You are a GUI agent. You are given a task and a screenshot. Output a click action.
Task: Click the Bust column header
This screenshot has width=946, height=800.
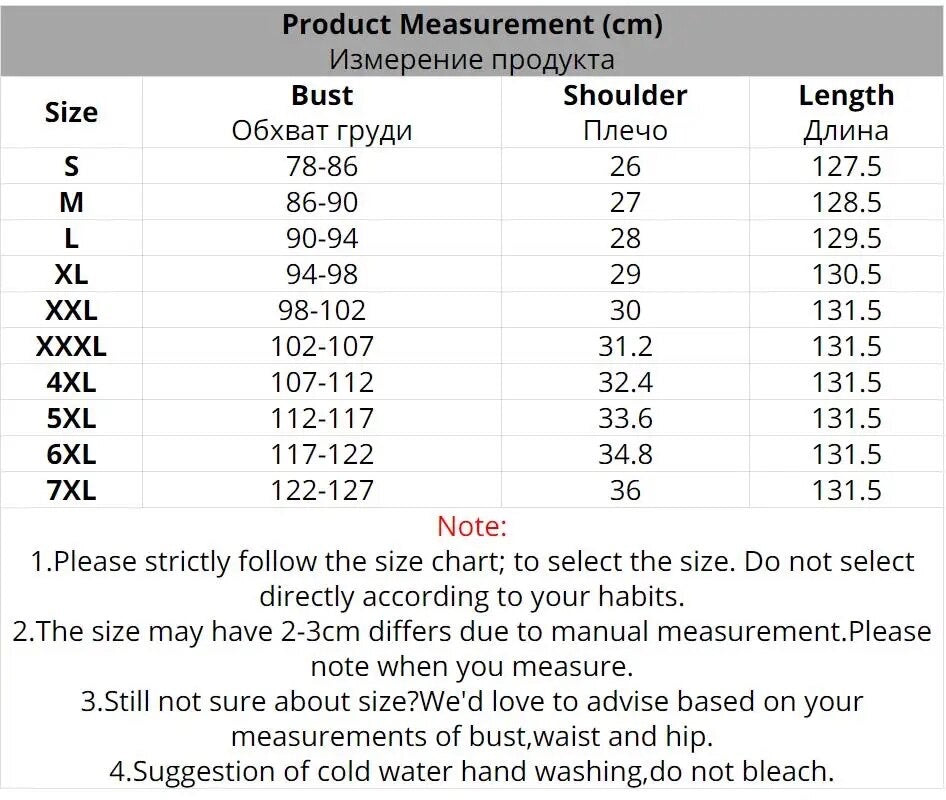[x=322, y=96]
